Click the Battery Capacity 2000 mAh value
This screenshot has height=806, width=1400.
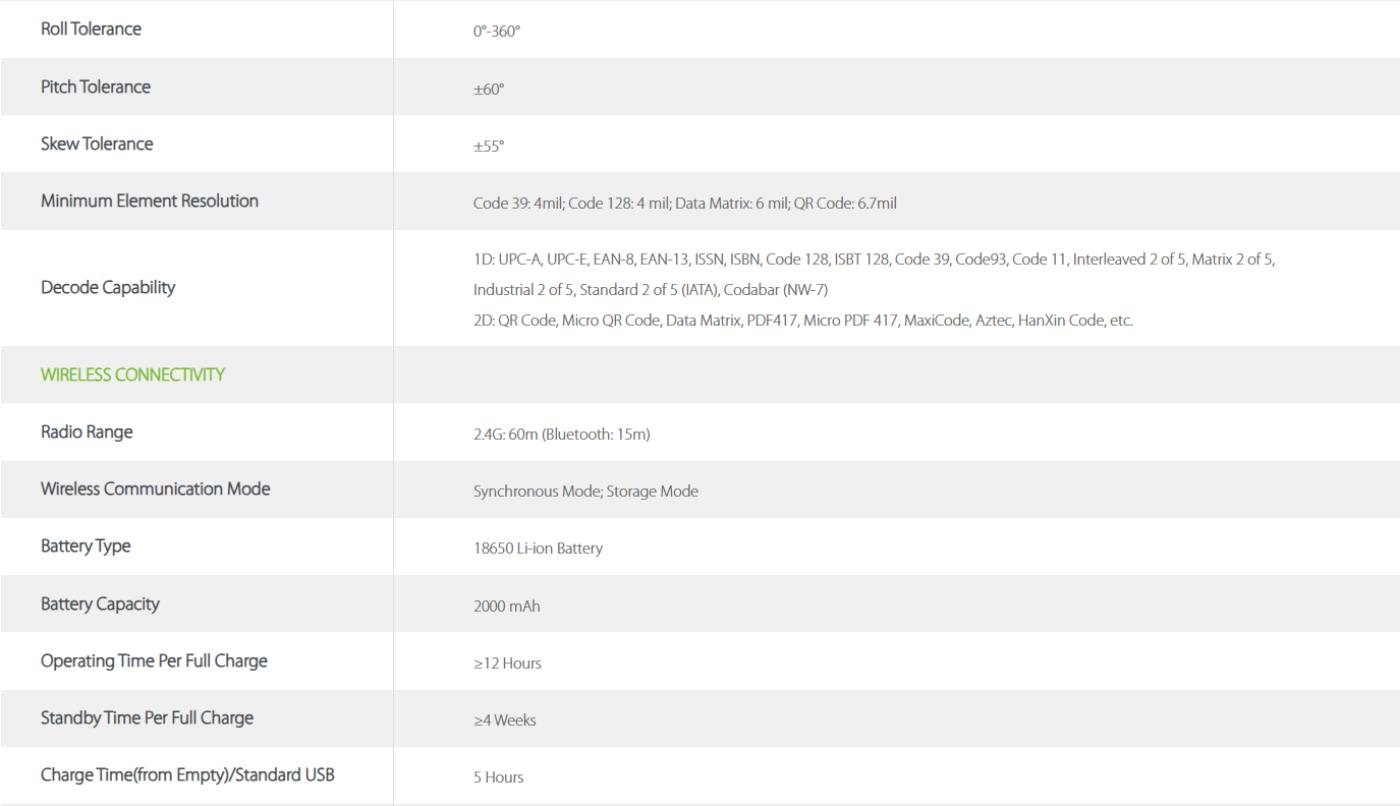tap(507, 606)
